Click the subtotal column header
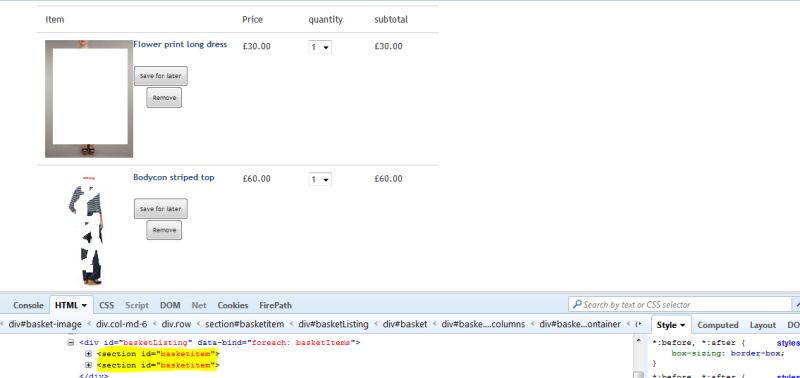 (x=391, y=19)
